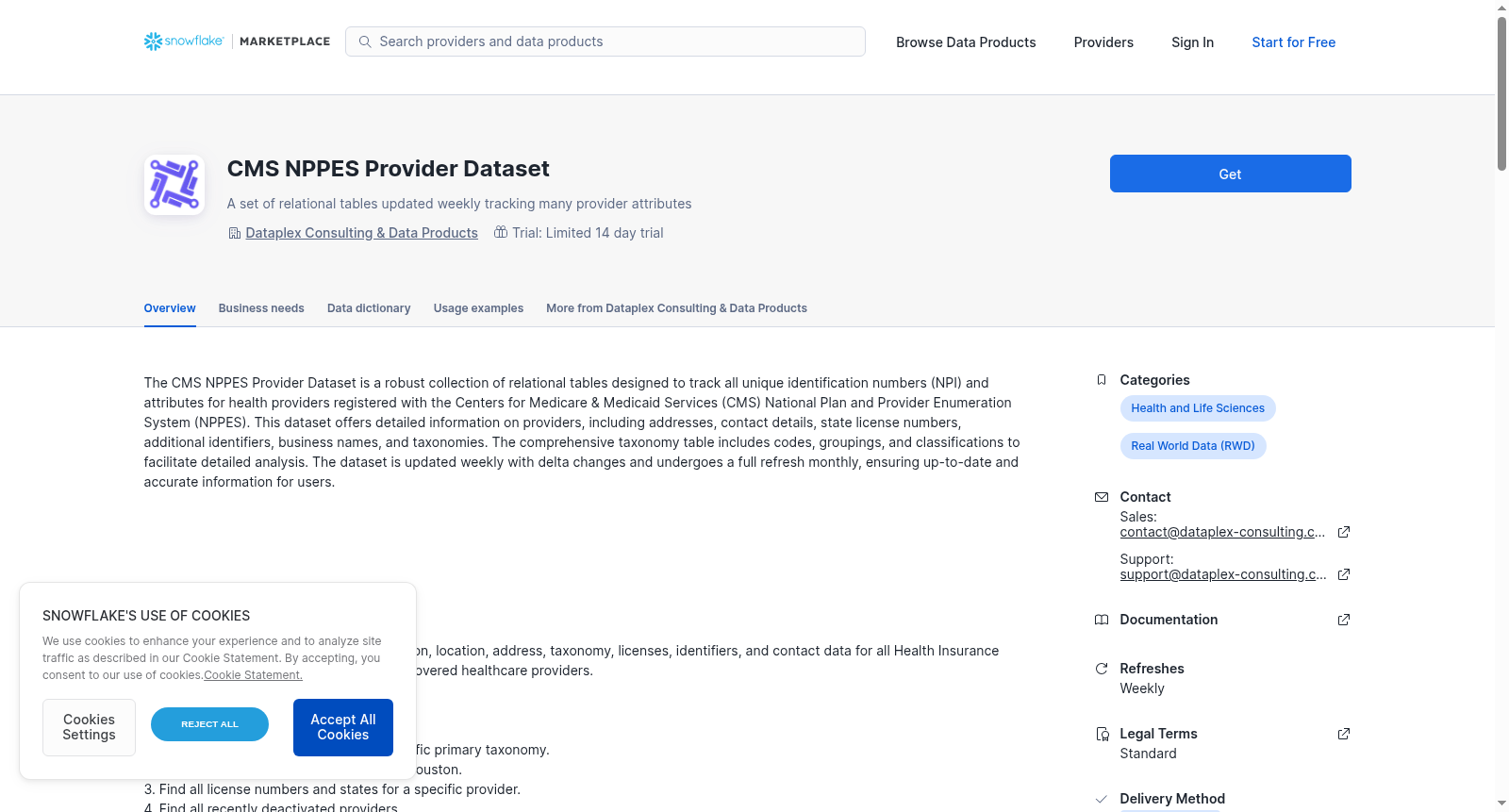This screenshot has height=812, width=1509.
Task: Click the provider building icon beside Dataplex
Action: [x=235, y=233]
